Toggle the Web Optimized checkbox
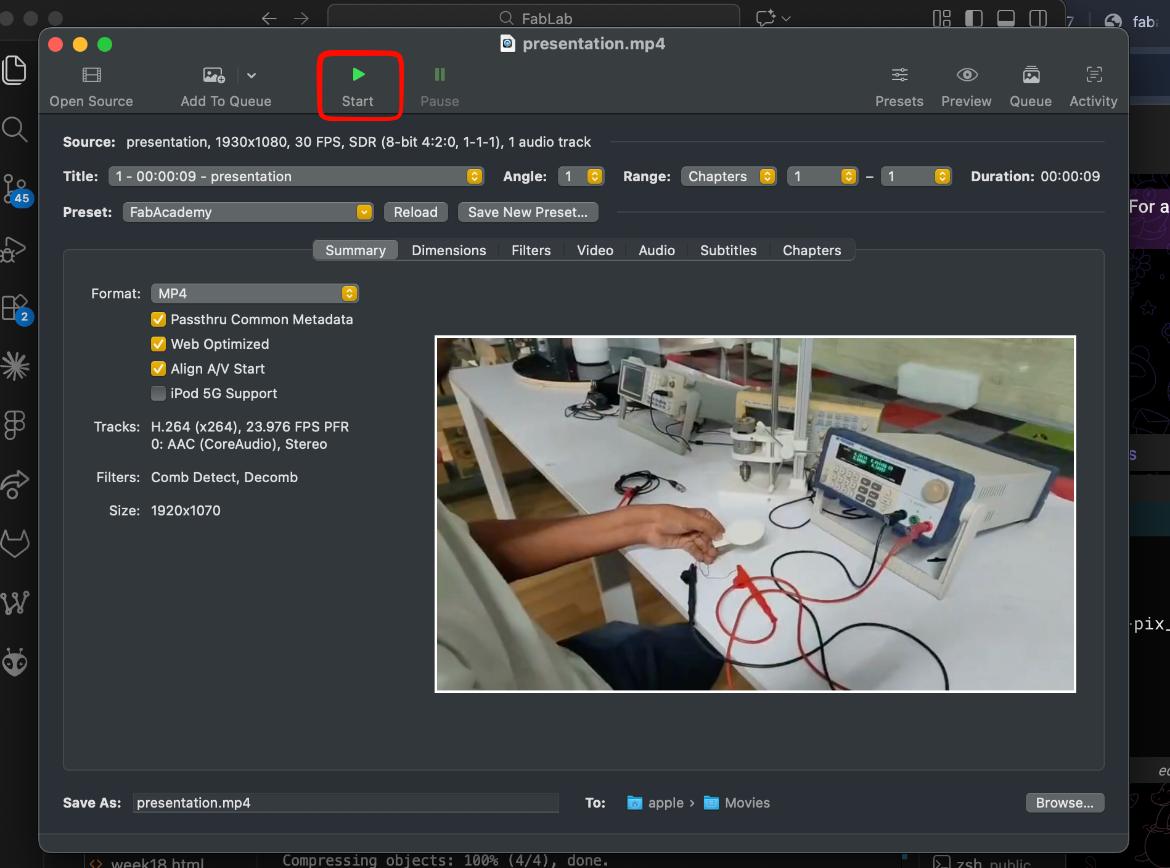The height and width of the screenshot is (868, 1170). [x=158, y=344]
